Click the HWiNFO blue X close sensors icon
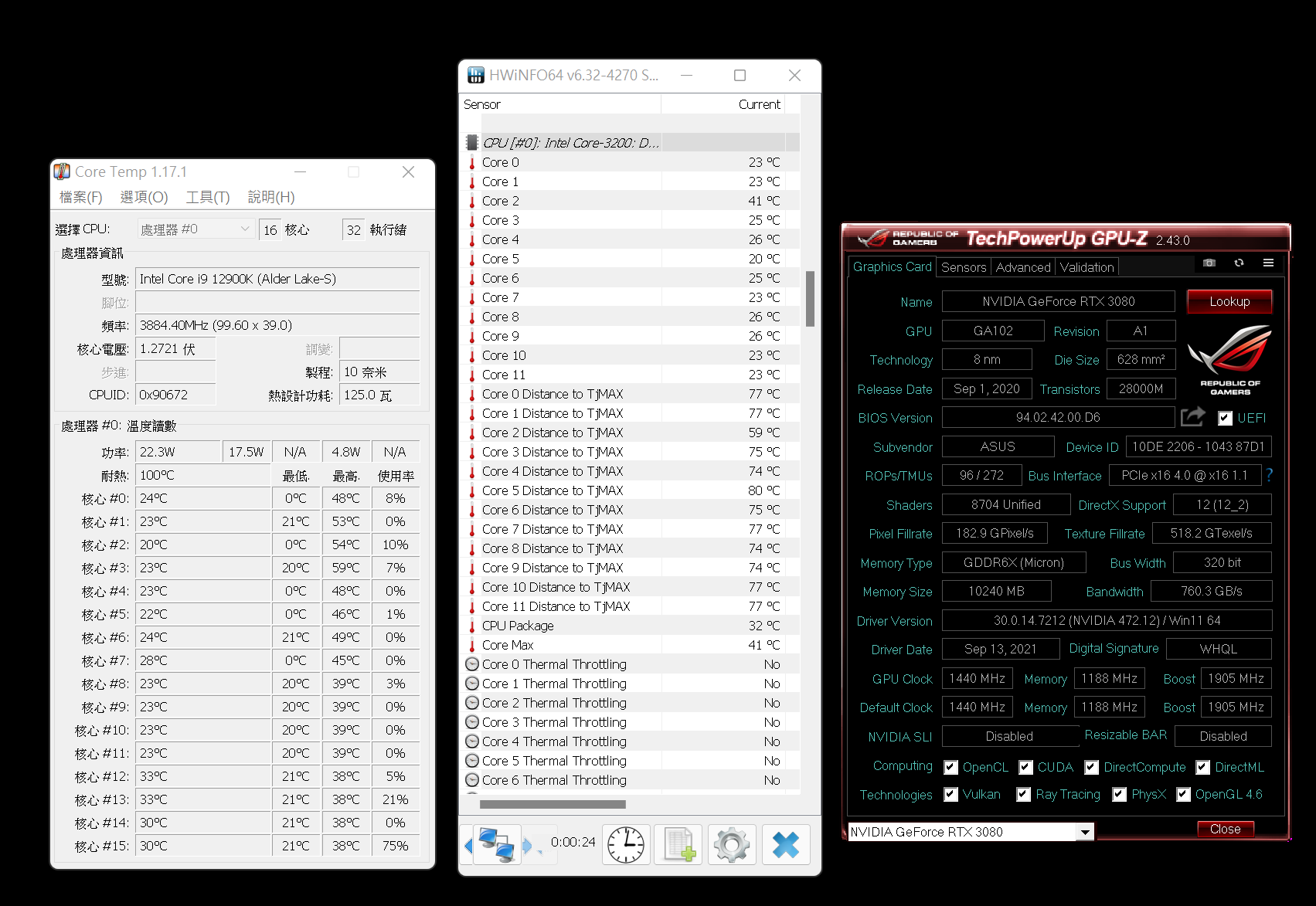 pyautogui.click(x=786, y=844)
